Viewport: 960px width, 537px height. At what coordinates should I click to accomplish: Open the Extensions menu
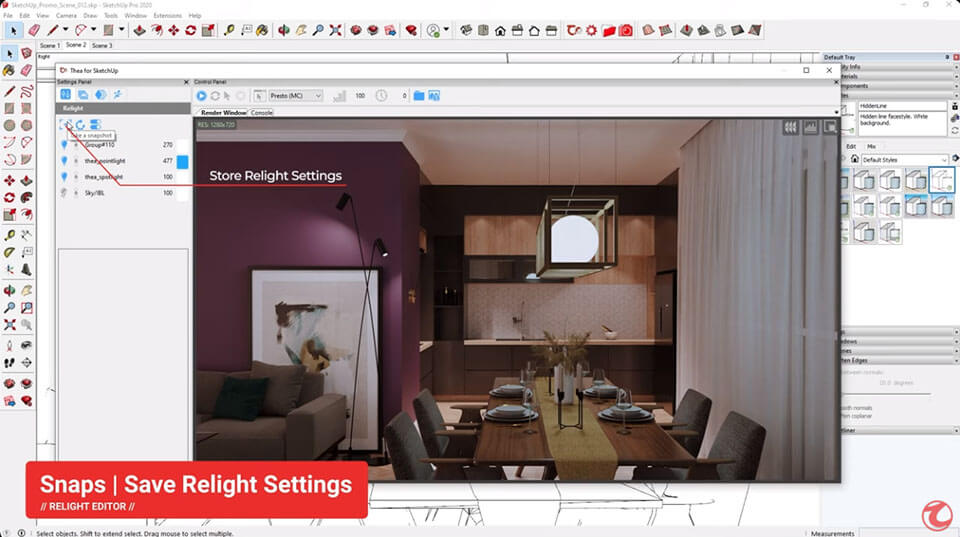[167, 16]
